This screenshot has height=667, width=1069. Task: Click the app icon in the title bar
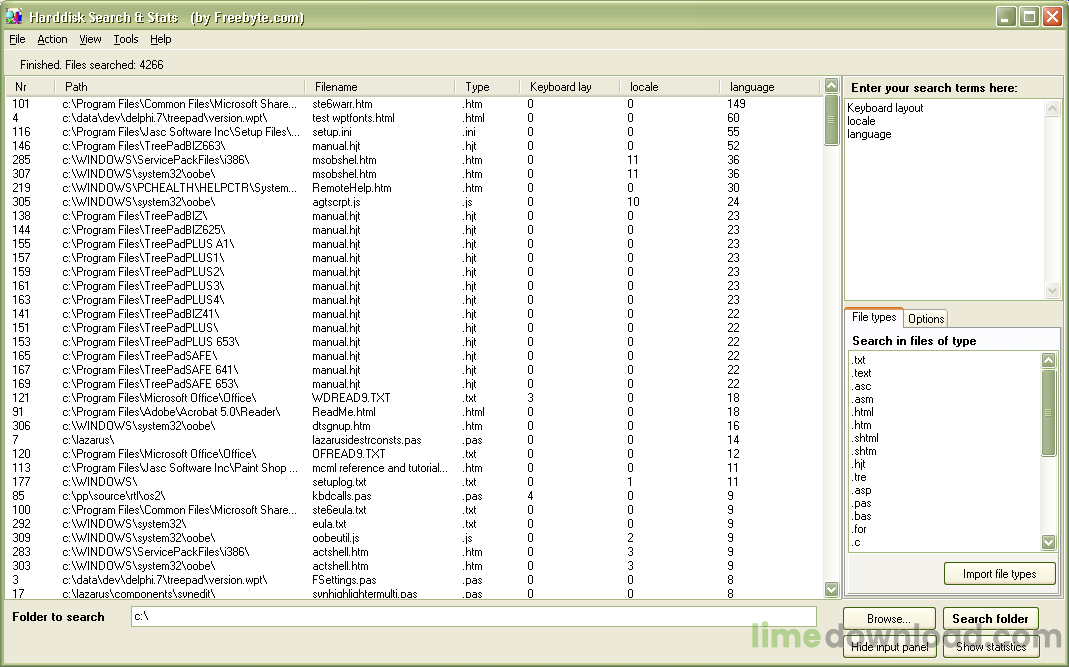(14, 17)
